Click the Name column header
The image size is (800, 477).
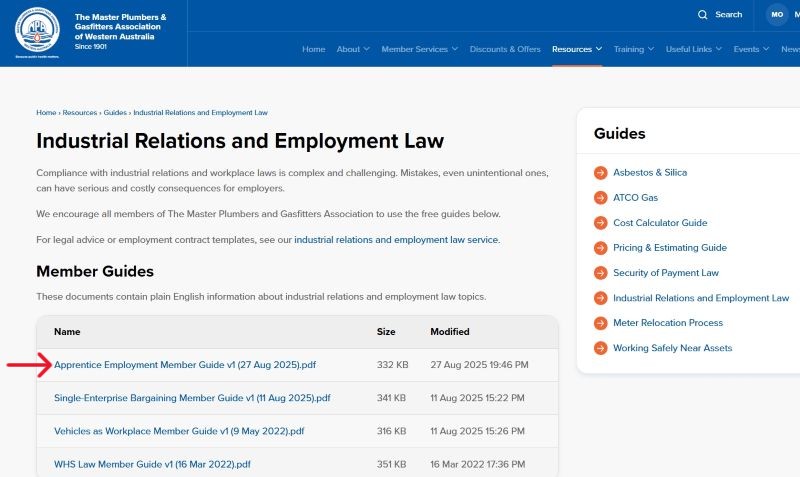[x=67, y=332]
